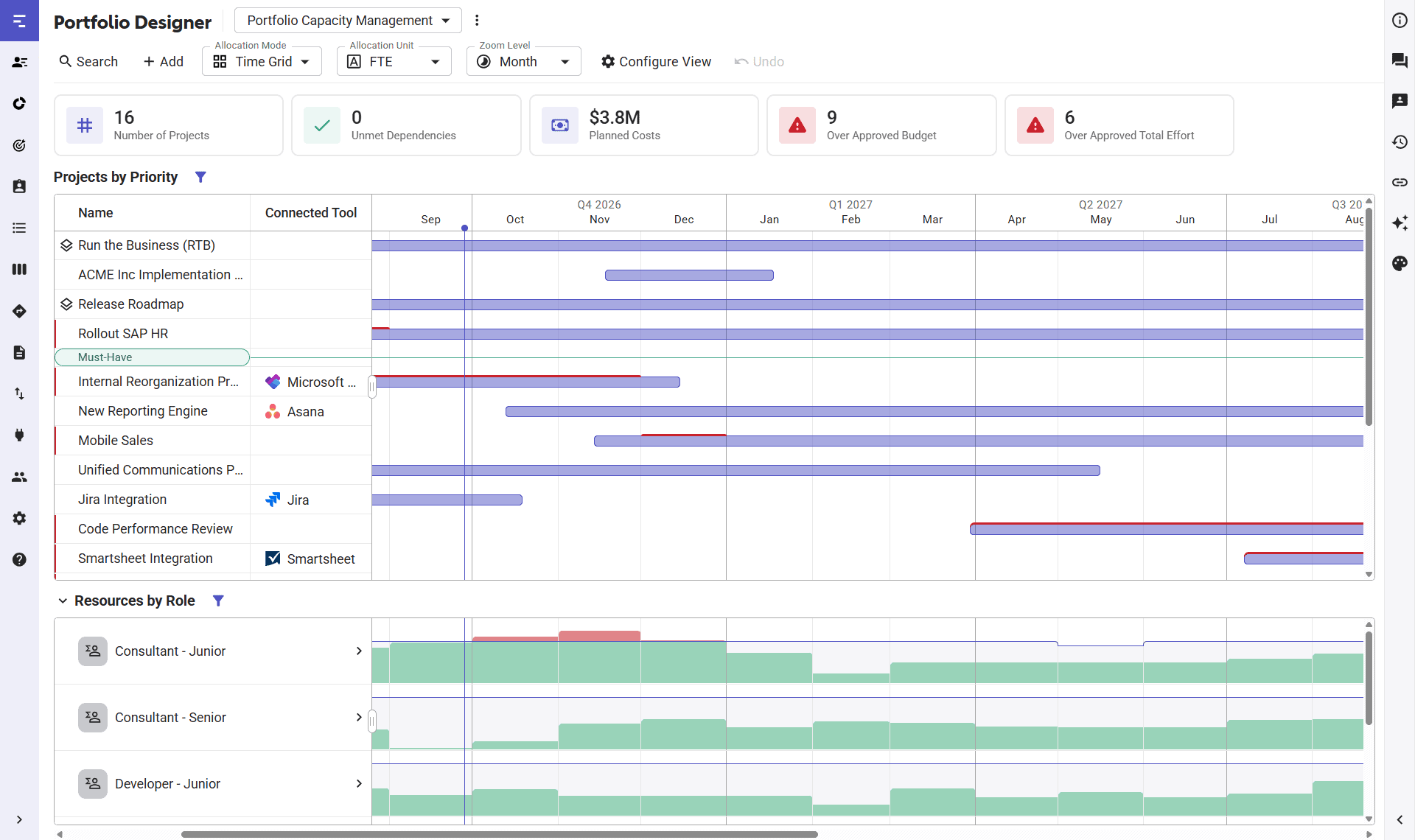Screen dimensions: 1415x840
Task: Open the feedback message icon
Action: (1400, 101)
